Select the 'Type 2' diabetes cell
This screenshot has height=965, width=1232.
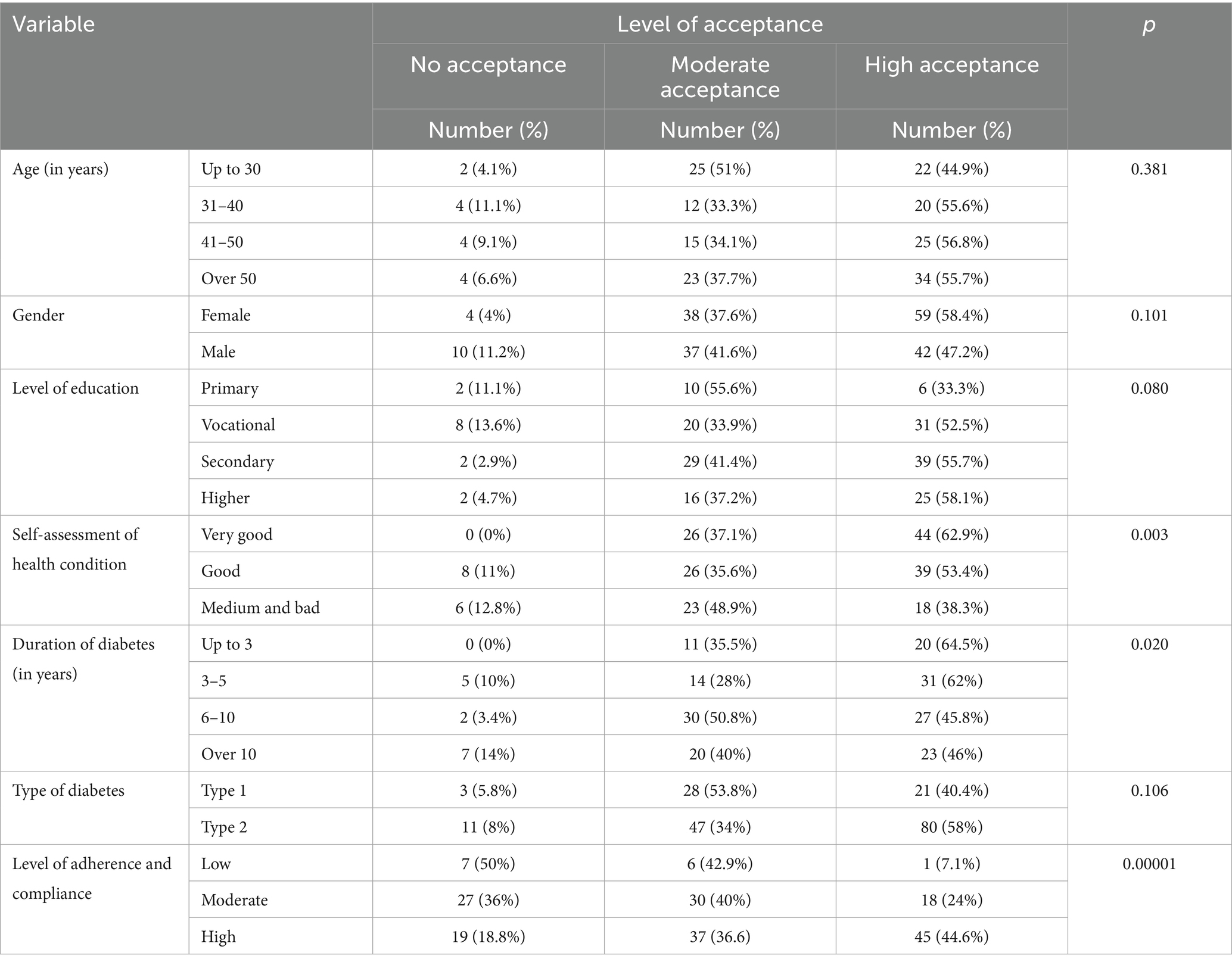click(x=224, y=827)
